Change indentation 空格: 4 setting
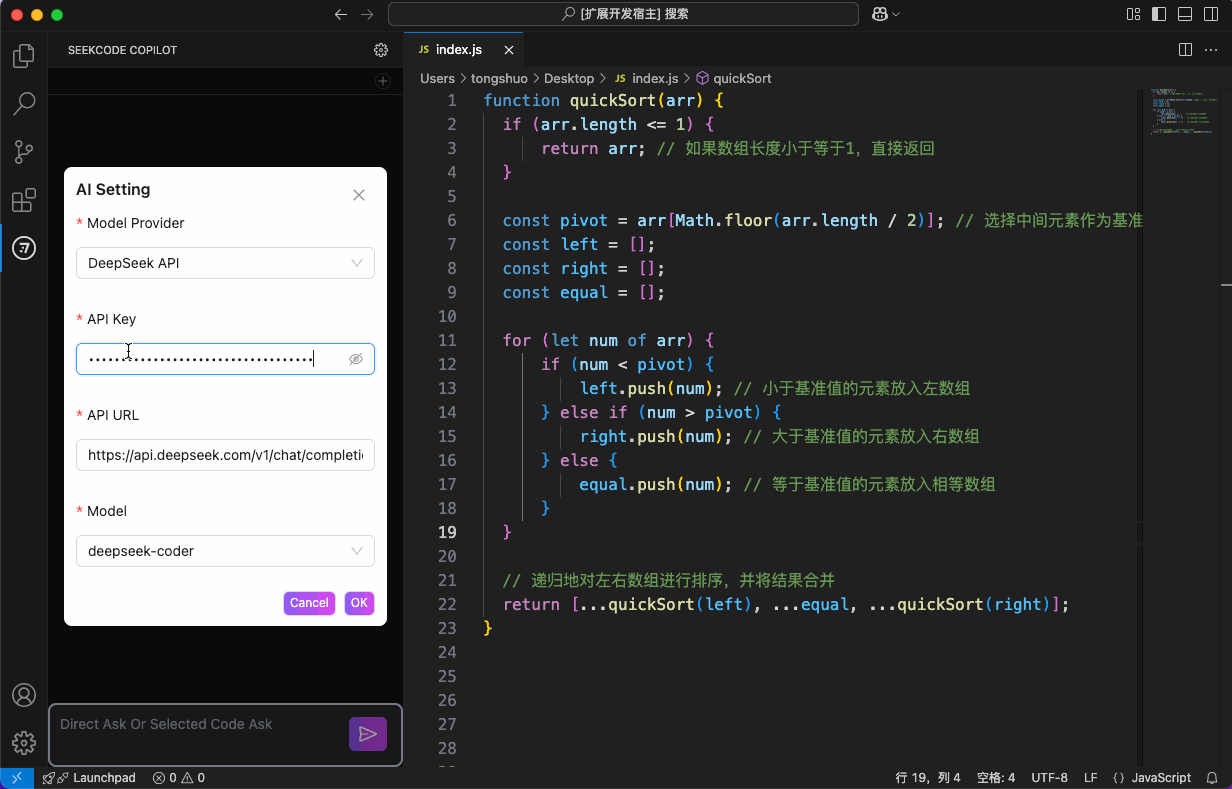Image resolution: width=1232 pixels, height=789 pixels. click(996, 778)
